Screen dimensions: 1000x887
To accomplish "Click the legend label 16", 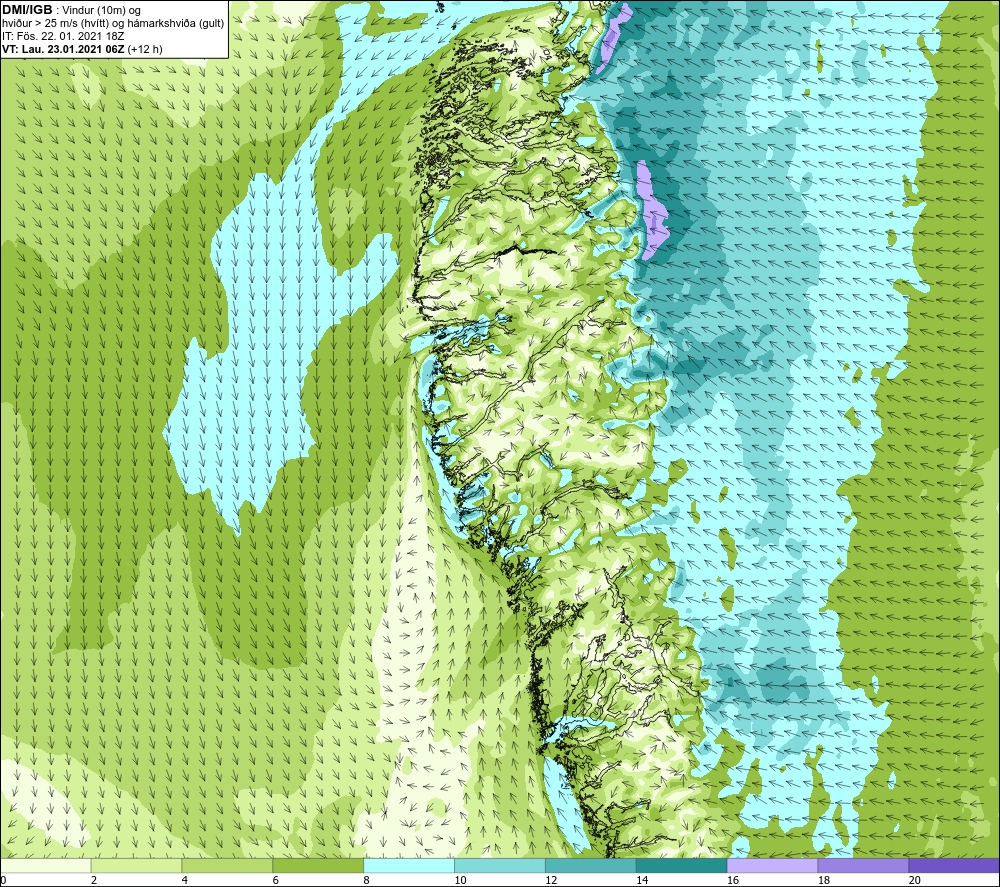I will click(x=733, y=880).
